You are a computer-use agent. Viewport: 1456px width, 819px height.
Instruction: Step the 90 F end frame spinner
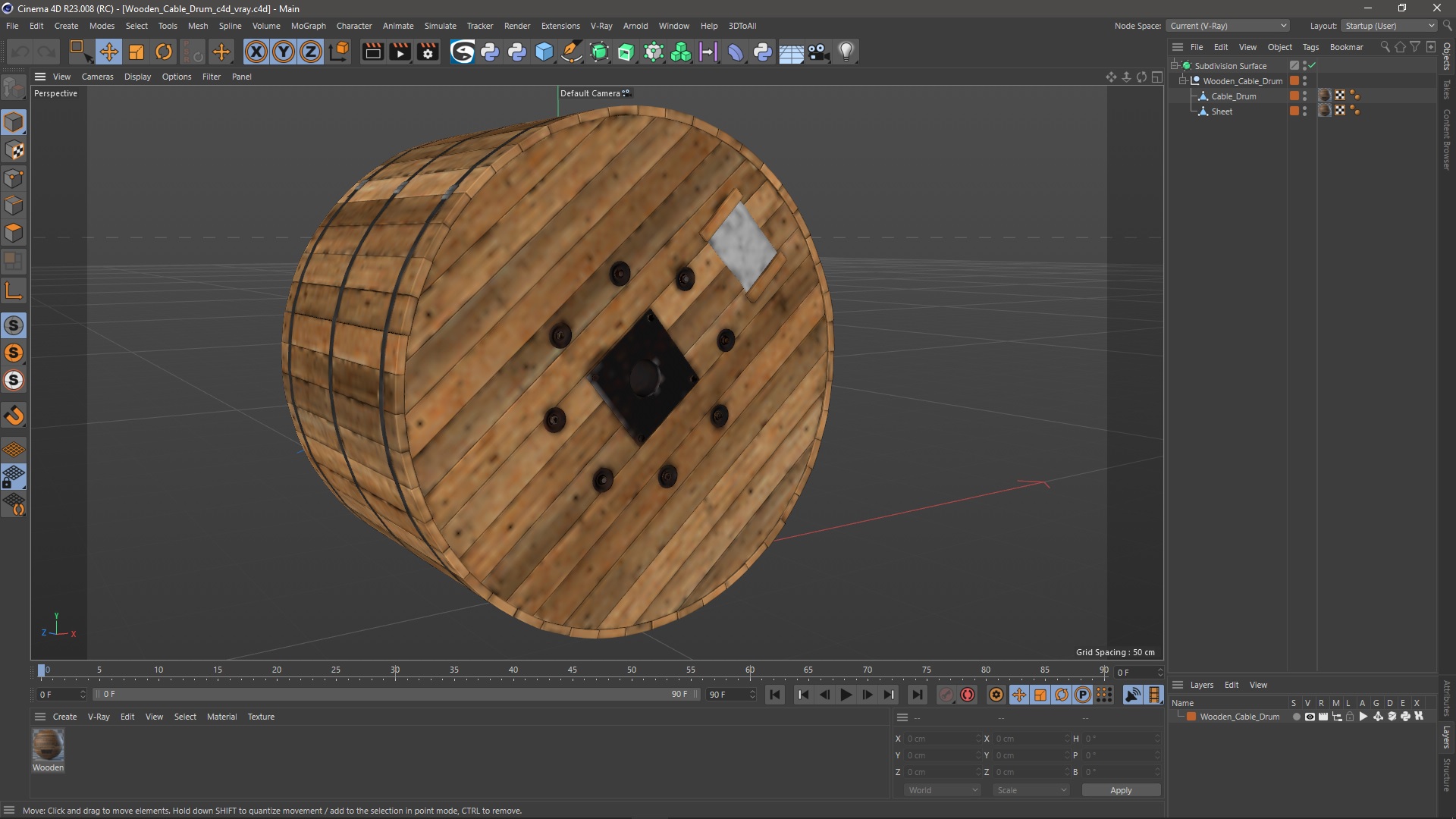(752, 695)
